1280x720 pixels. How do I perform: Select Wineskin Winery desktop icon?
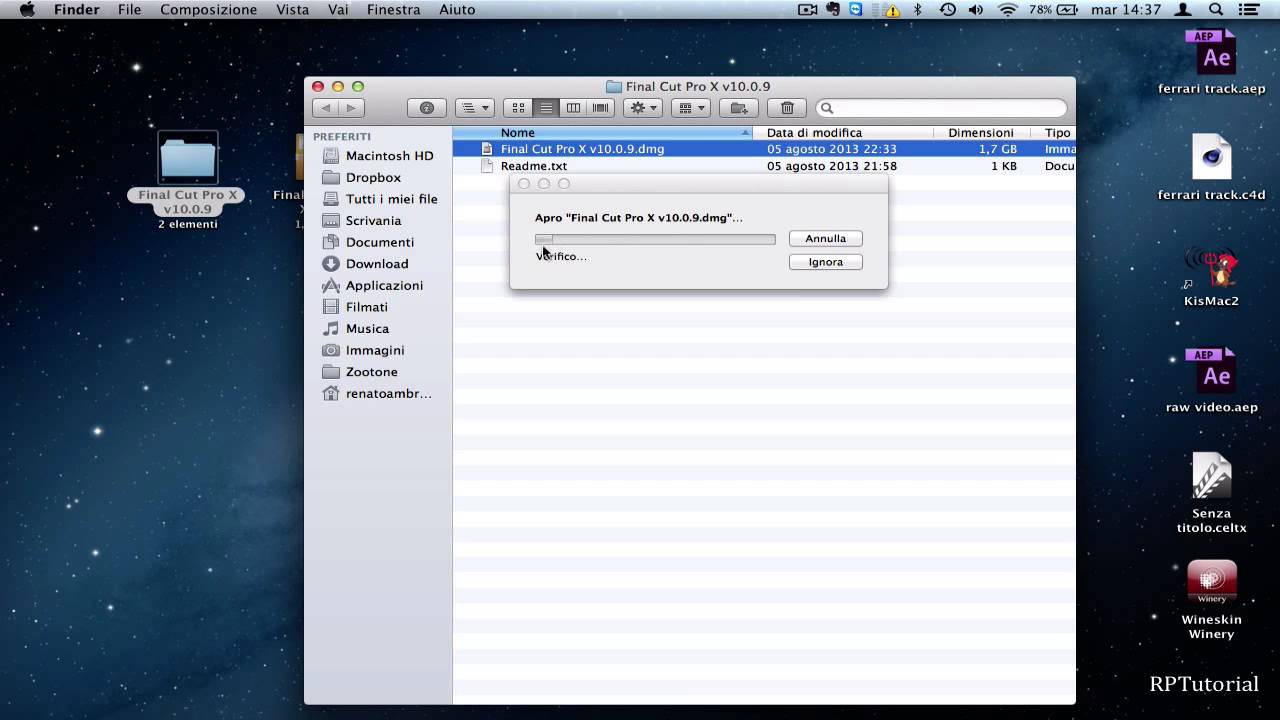[x=1211, y=600]
